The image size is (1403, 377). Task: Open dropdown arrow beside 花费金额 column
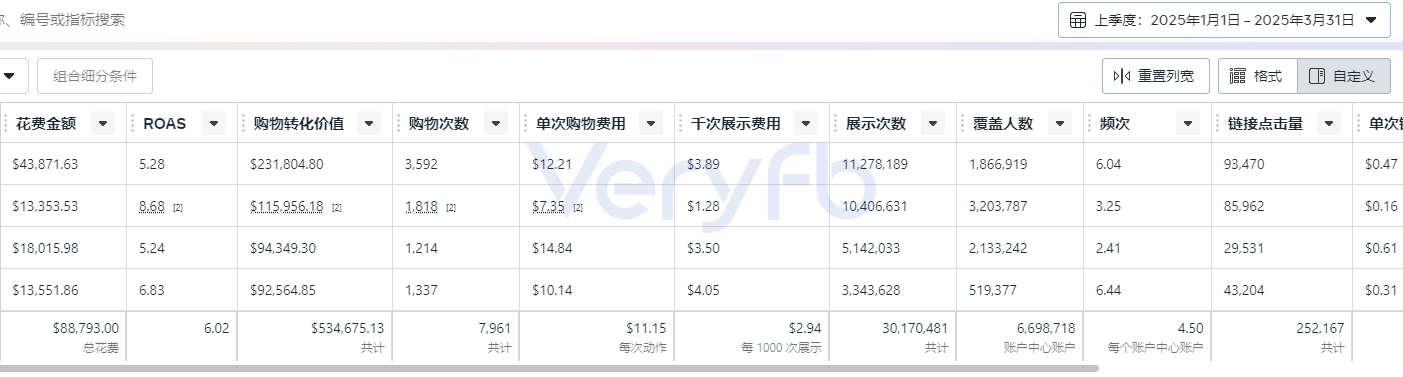coord(102,123)
